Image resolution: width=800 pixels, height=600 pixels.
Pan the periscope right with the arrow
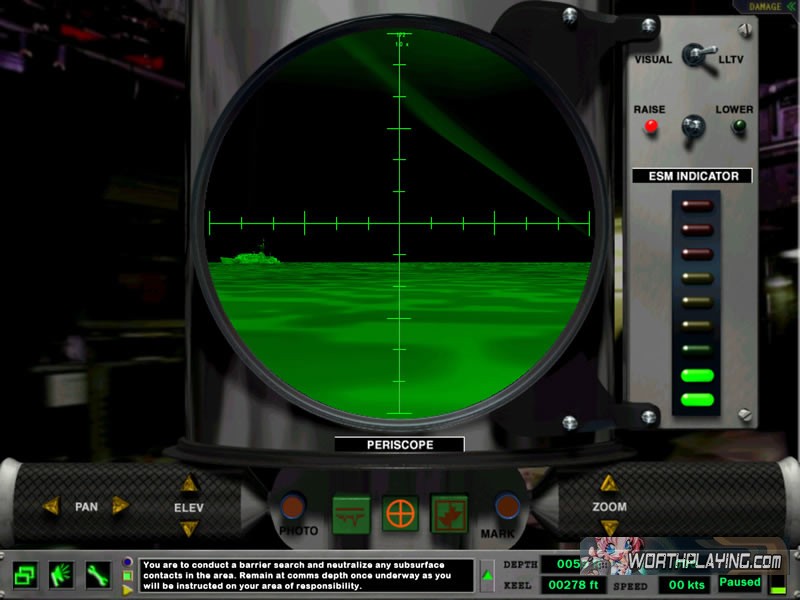coord(121,506)
